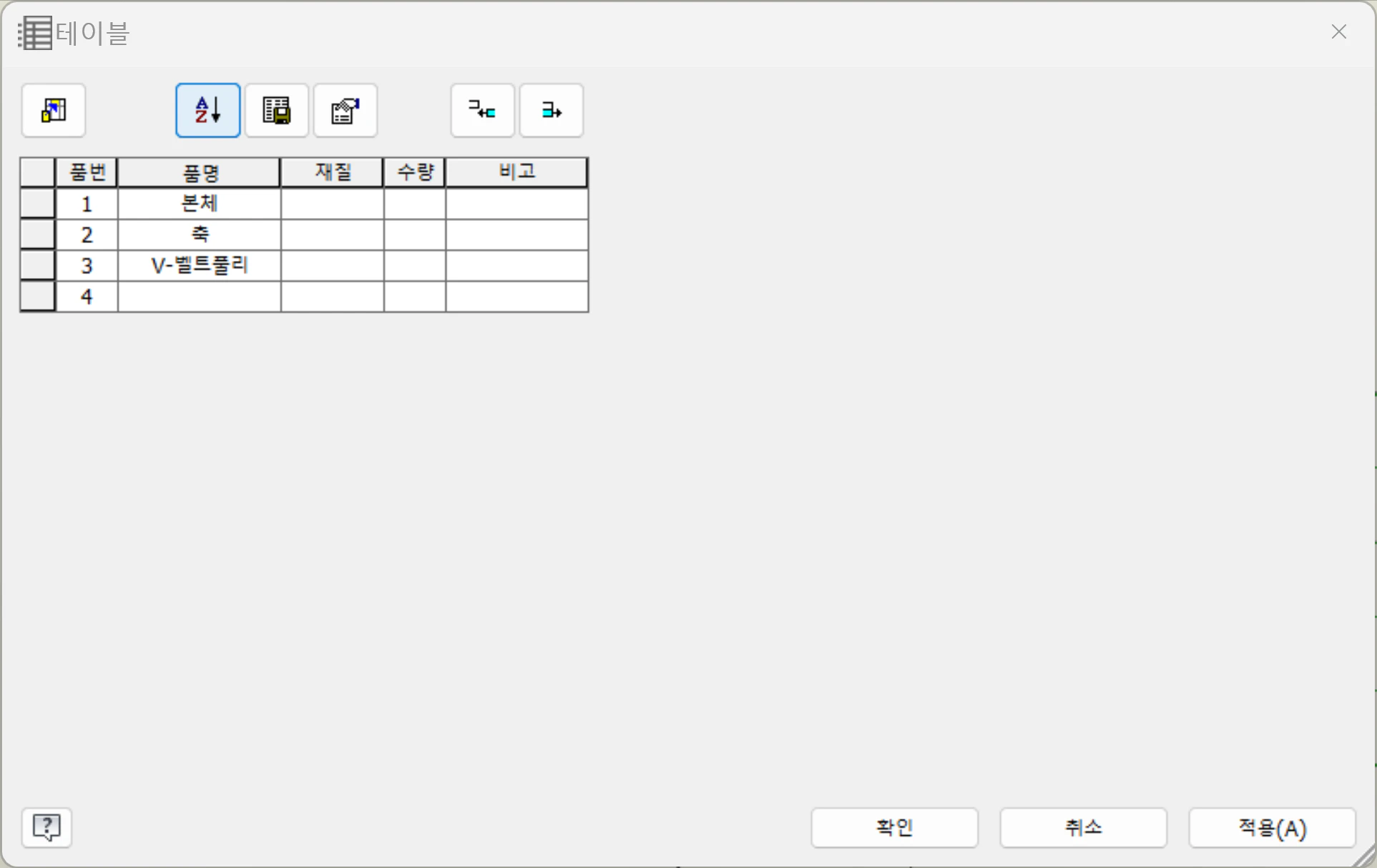Open the help question mark icon

(x=46, y=827)
